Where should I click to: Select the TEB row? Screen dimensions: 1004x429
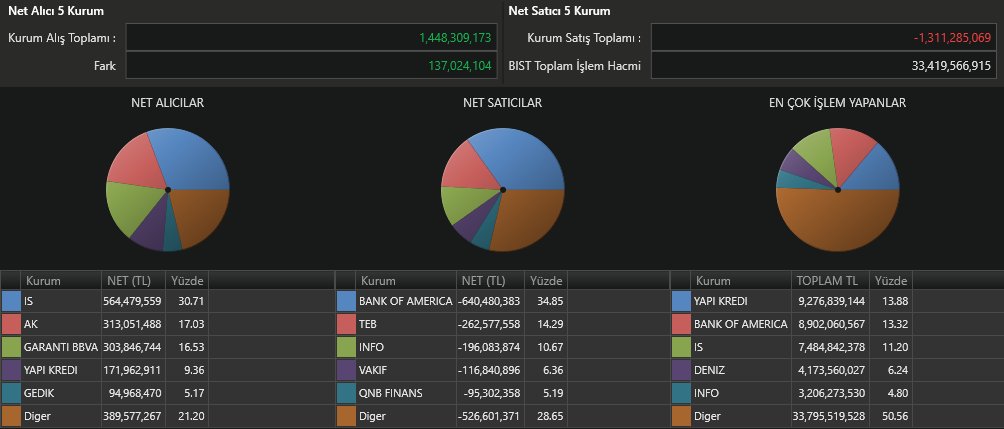(x=503, y=324)
